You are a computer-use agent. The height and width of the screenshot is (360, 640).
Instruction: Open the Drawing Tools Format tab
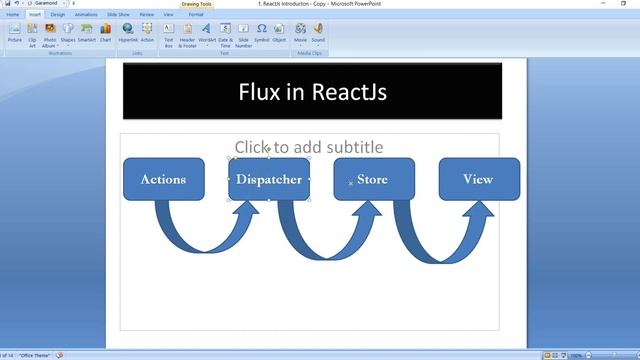coord(196,14)
